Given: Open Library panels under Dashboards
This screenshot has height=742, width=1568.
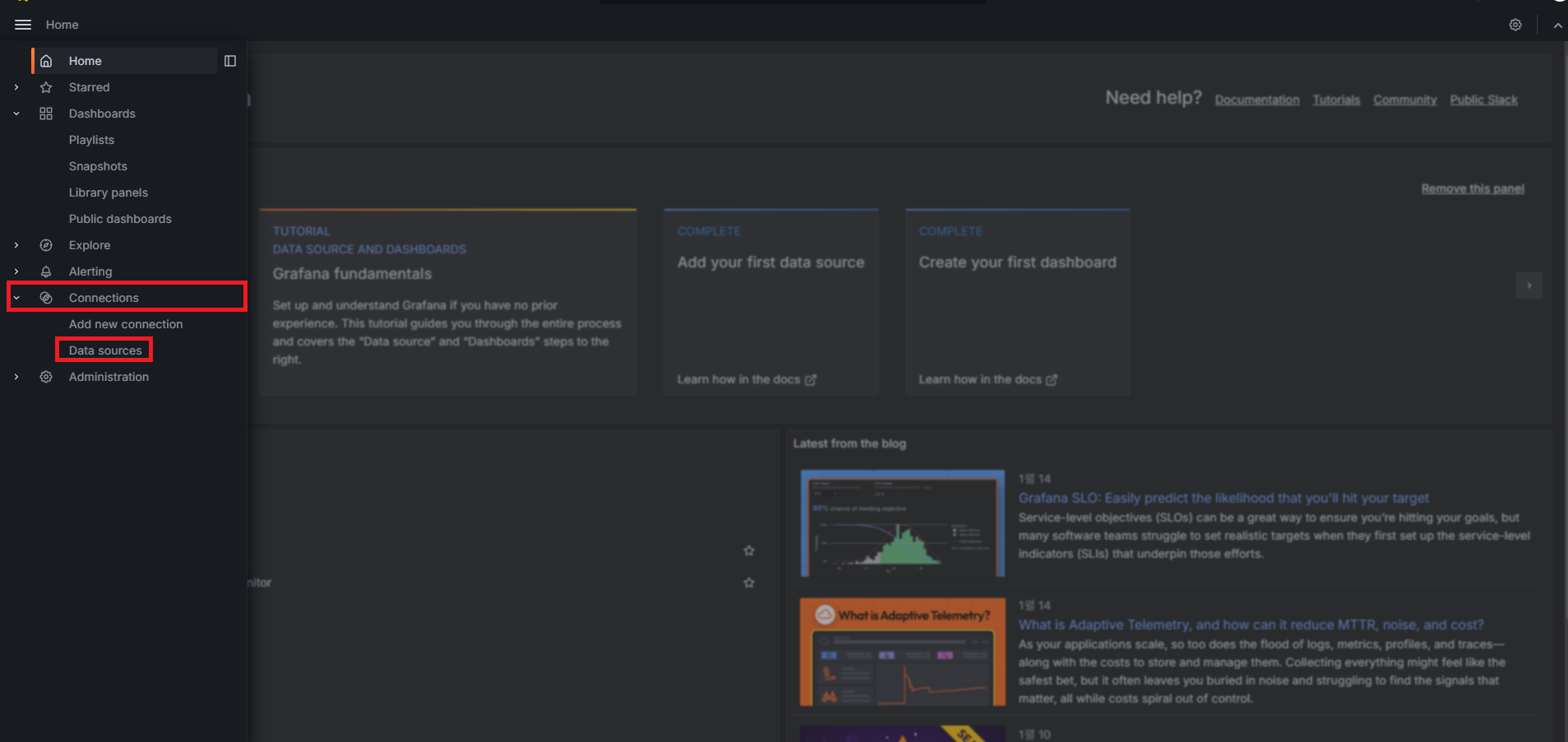Looking at the screenshot, I should 109,192.
